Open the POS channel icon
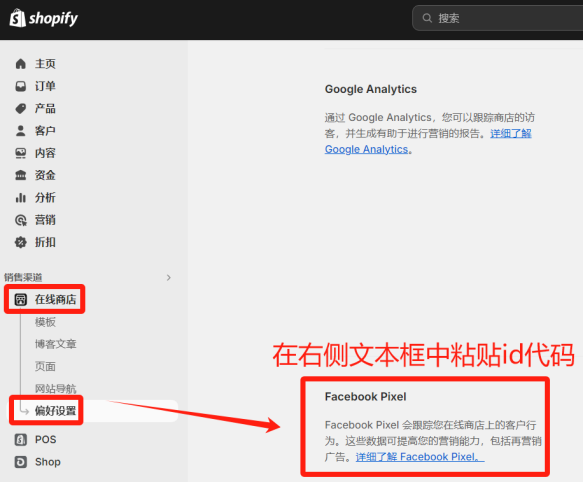 [x=20, y=440]
